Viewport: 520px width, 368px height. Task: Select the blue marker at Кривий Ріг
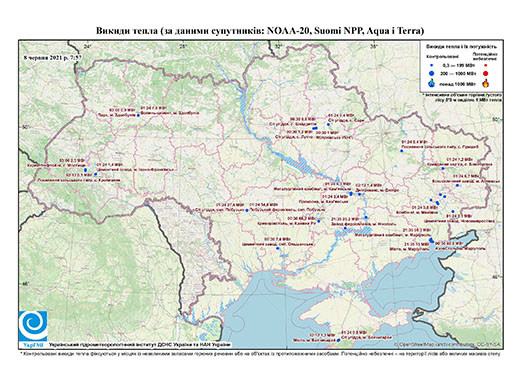tap(319, 221)
